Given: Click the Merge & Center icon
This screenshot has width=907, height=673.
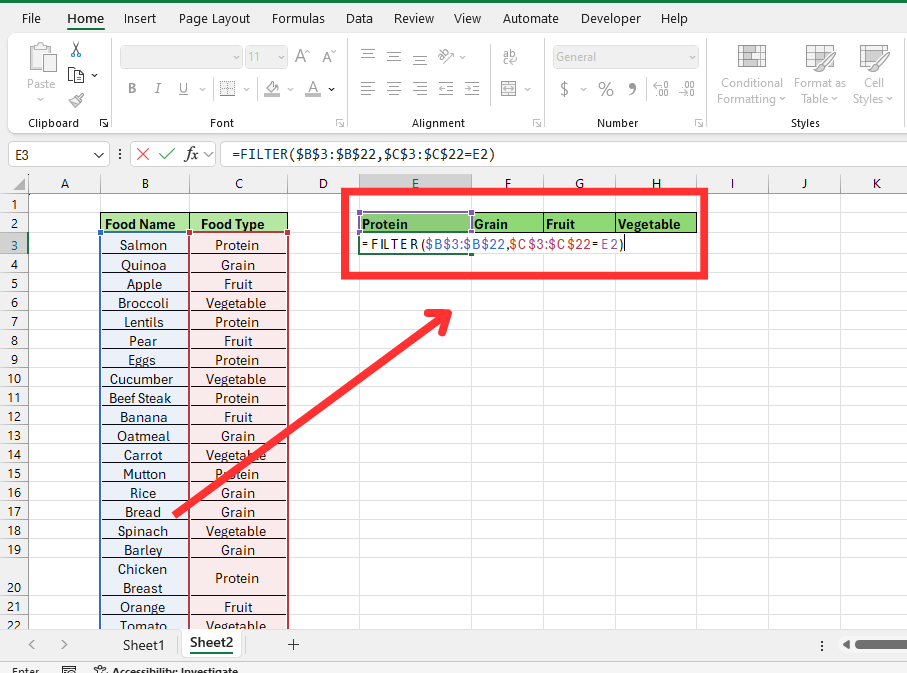Looking at the screenshot, I should [x=508, y=89].
